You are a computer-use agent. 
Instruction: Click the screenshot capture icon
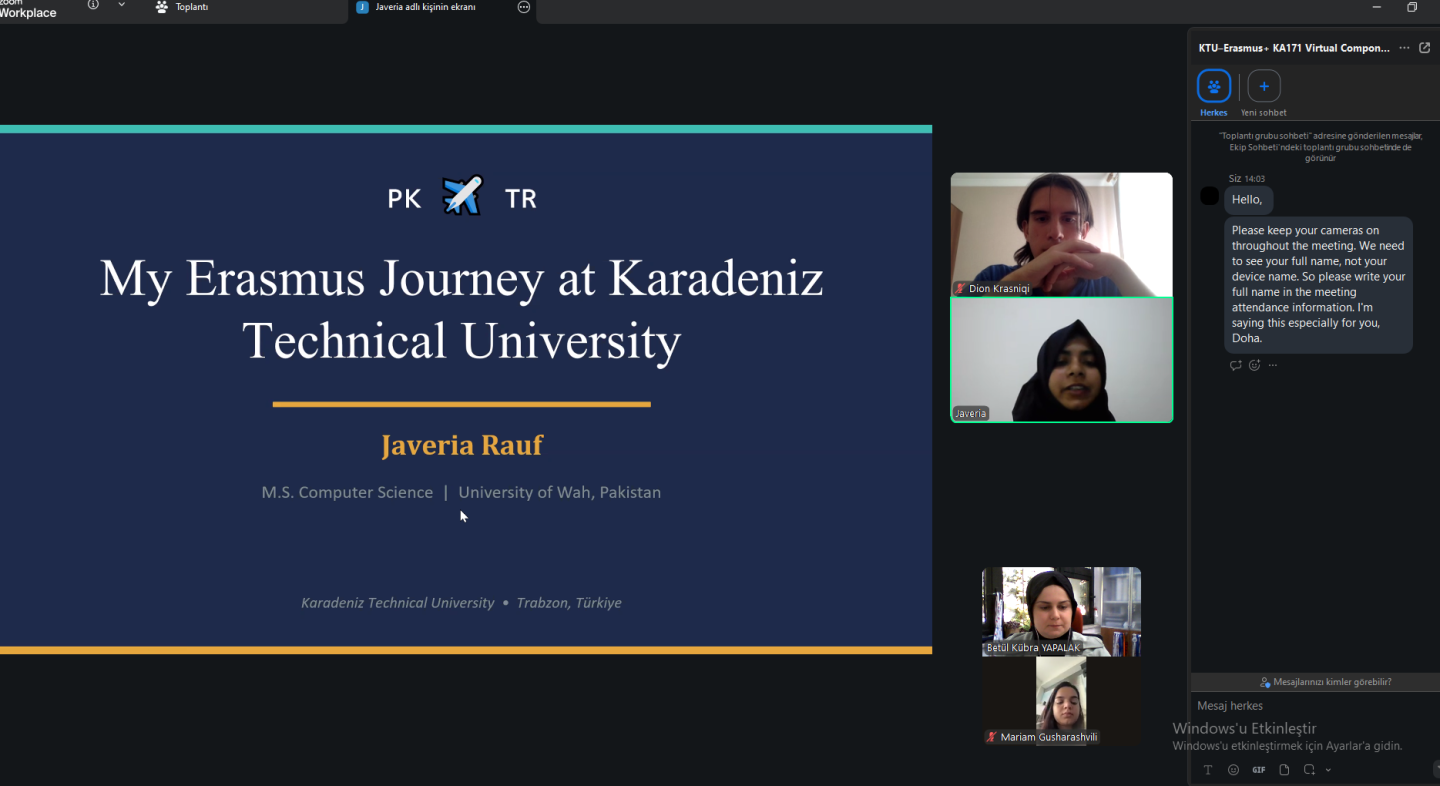[x=1309, y=770]
